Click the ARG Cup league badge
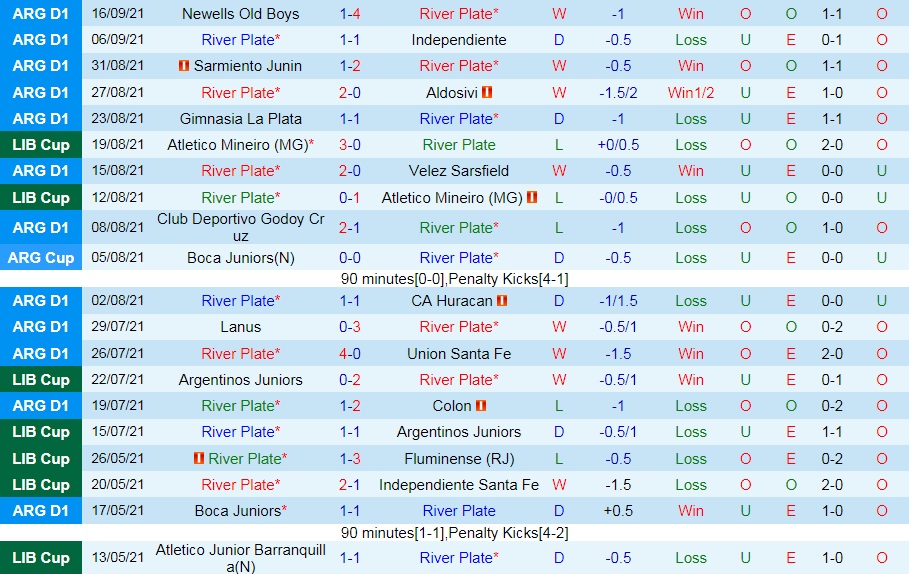The image size is (909, 574). point(41,257)
